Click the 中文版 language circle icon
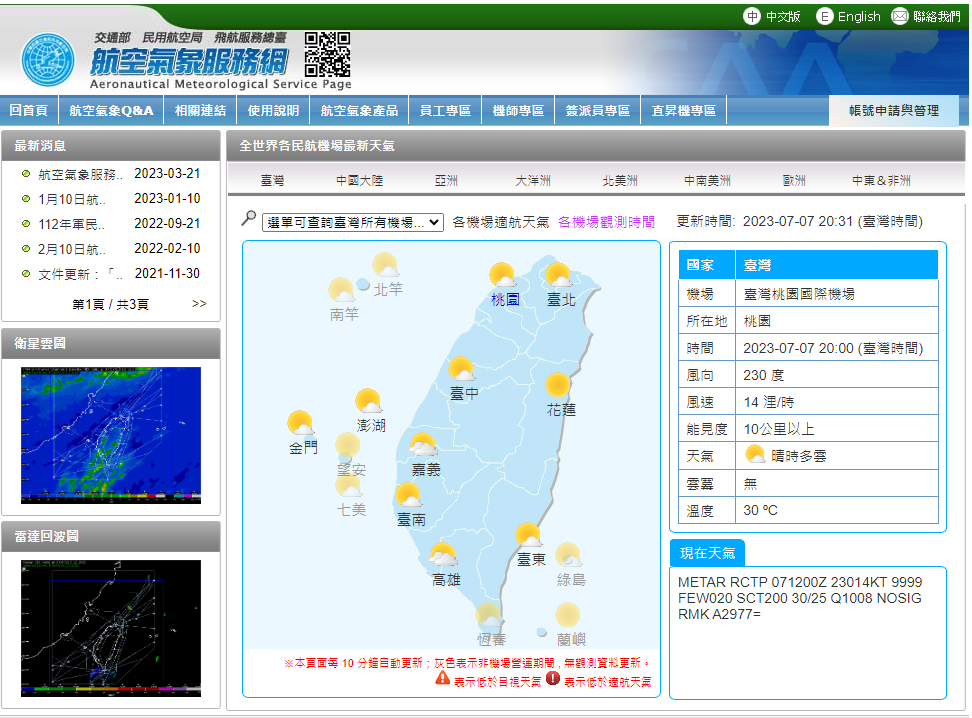972x718 pixels. 751,16
